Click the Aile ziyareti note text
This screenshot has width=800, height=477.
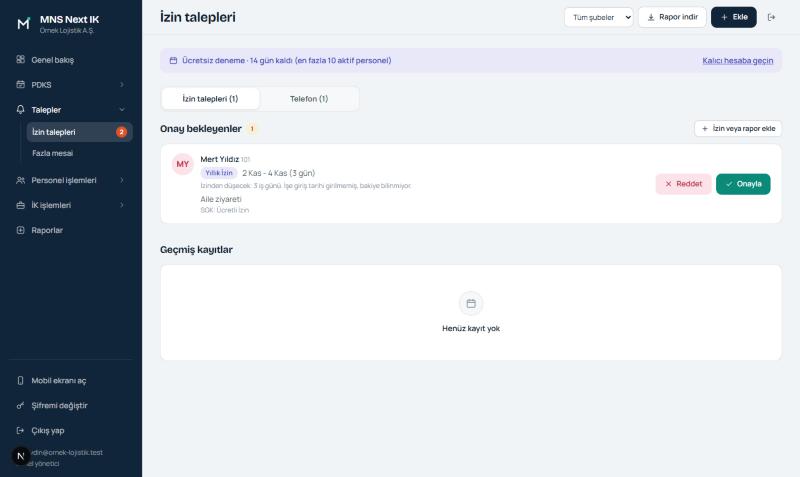coord(221,199)
